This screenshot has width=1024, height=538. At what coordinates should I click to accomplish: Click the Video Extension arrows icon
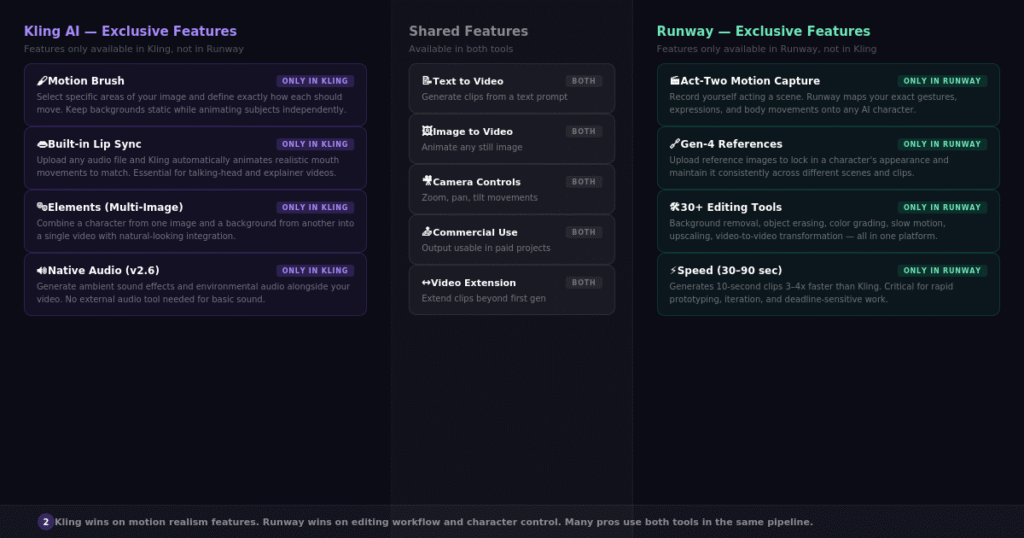pyautogui.click(x=426, y=283)
